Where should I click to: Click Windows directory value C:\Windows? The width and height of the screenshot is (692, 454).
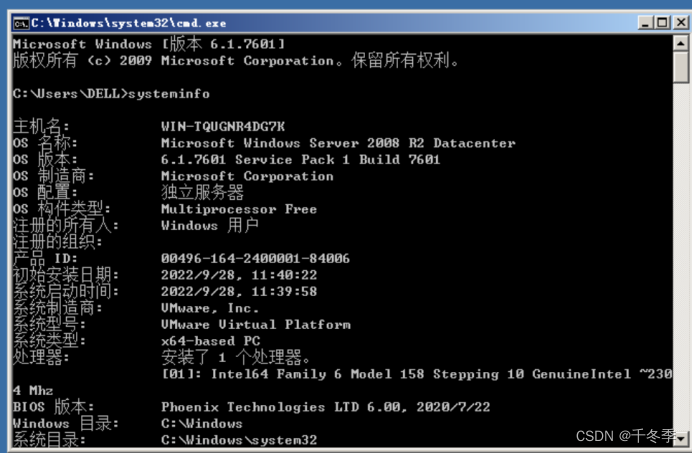(202, 424)
